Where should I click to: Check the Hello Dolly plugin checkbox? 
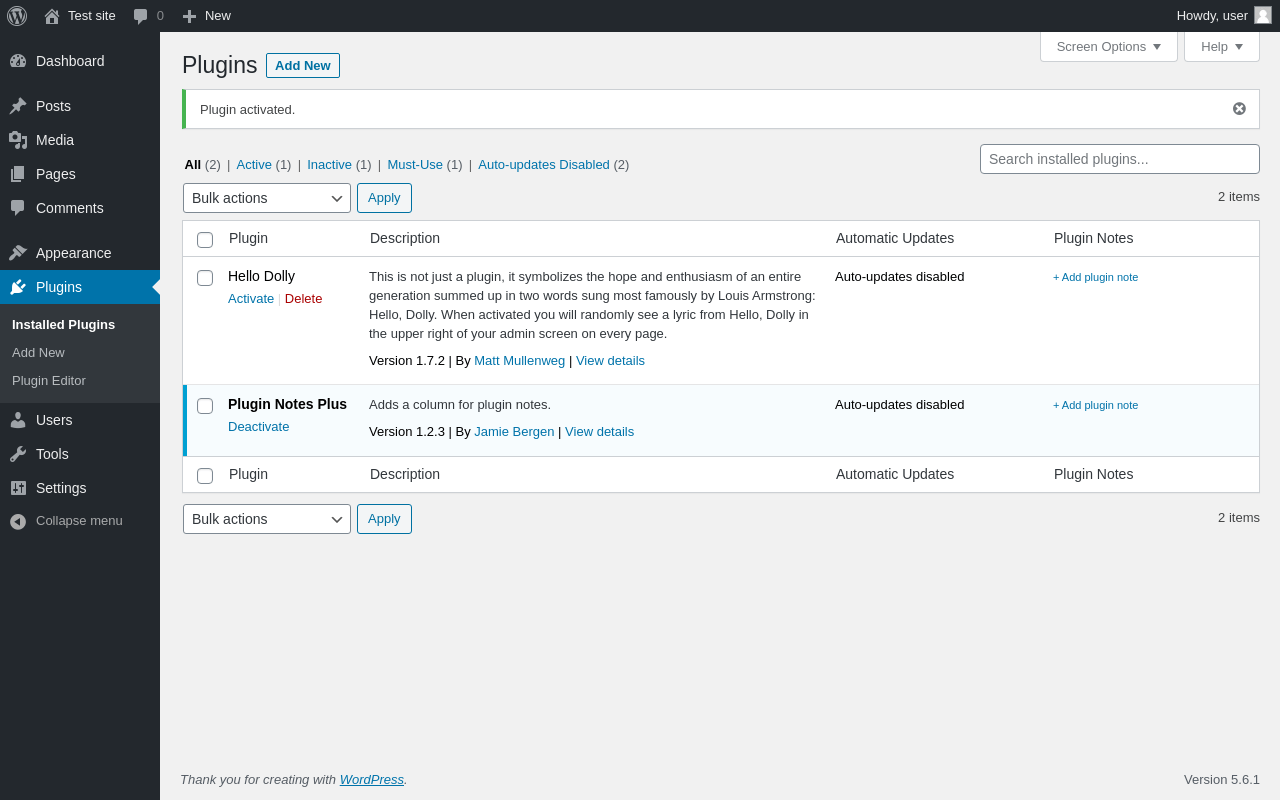tap(205, 278)
